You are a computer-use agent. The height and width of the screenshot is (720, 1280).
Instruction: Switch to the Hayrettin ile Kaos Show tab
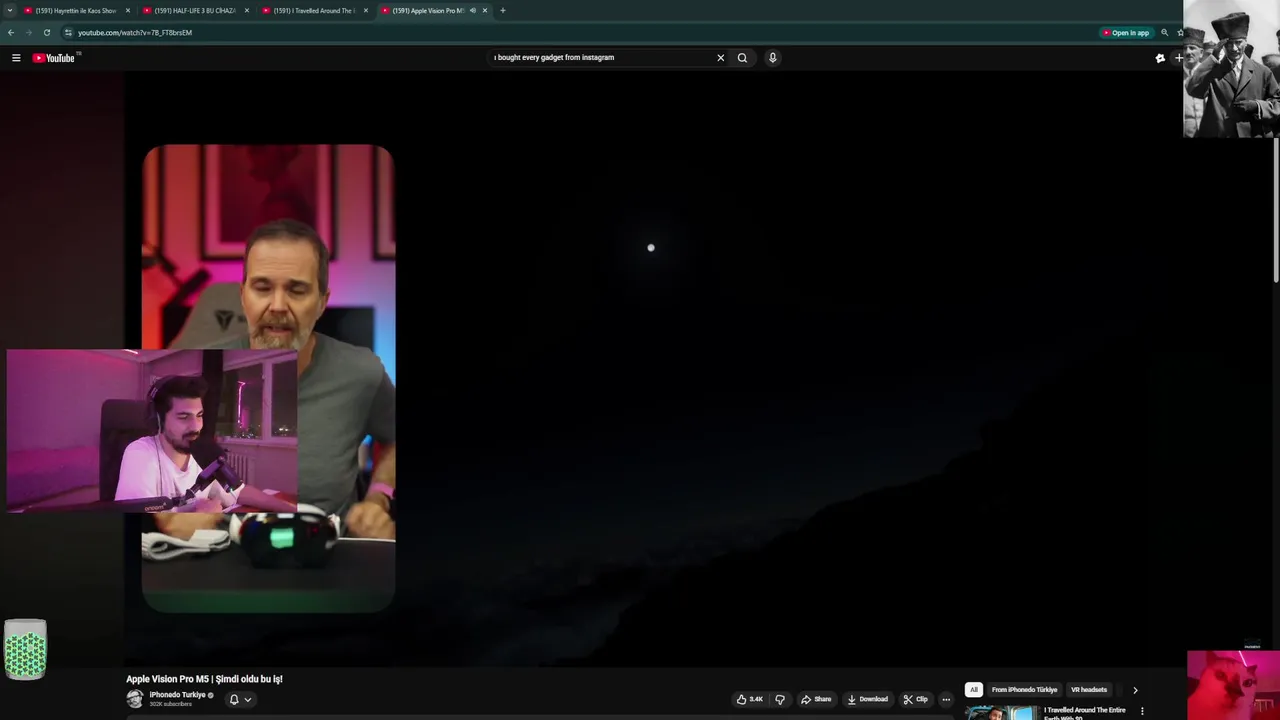76,11
